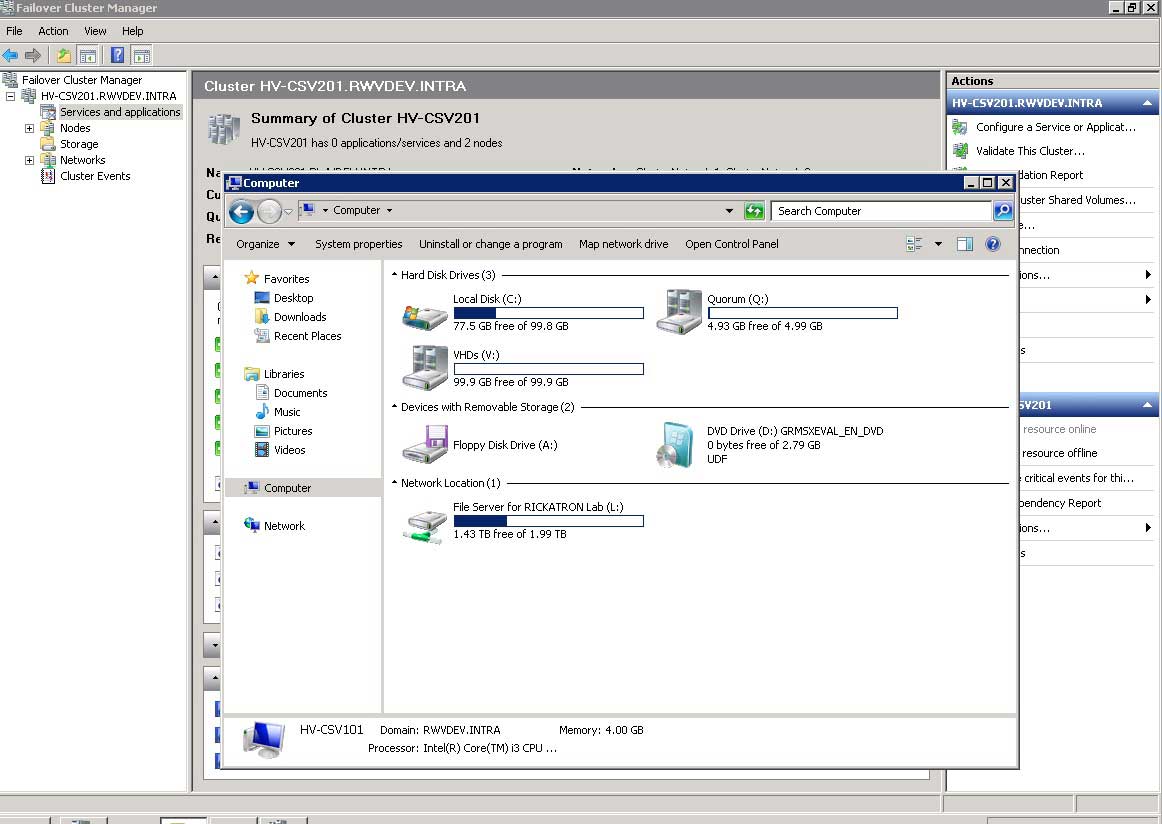Click the Change your view icon
This screenshot has width=1162, height=824.
click(914, 244)
